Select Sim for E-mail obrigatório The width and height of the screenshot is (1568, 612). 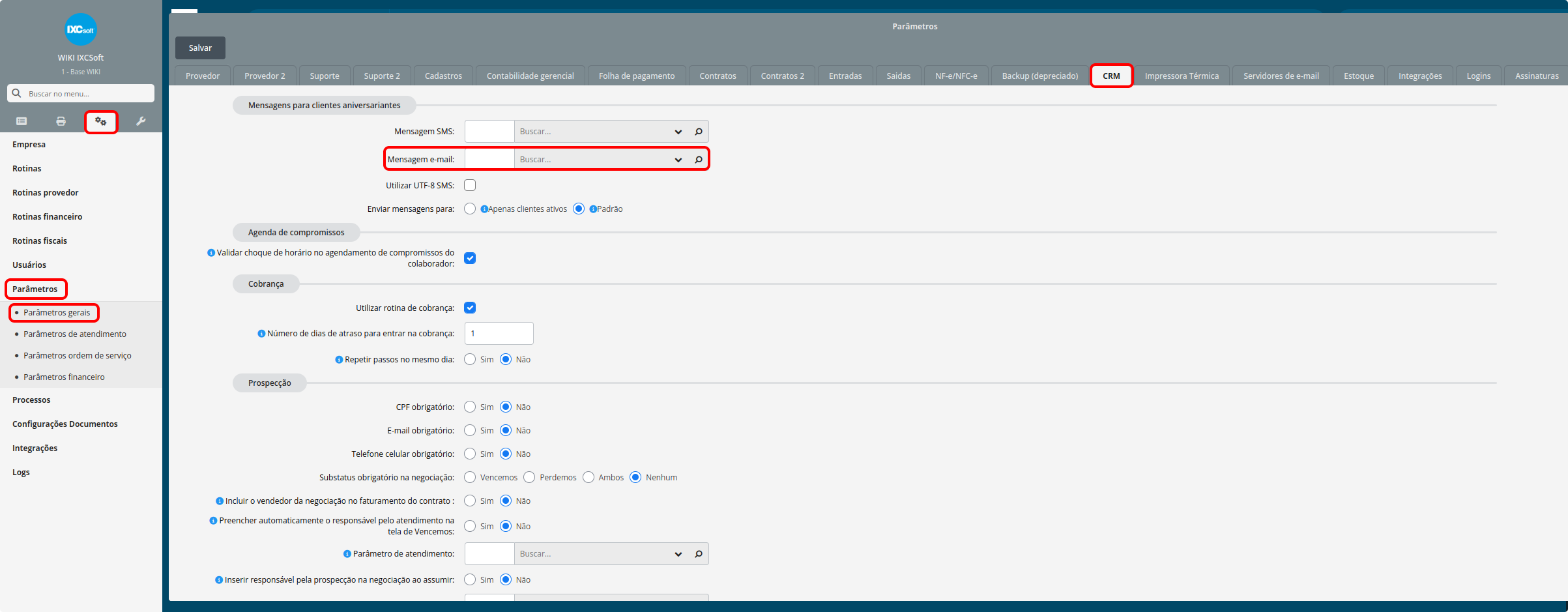pyautogui.click(x=470, y=431)
